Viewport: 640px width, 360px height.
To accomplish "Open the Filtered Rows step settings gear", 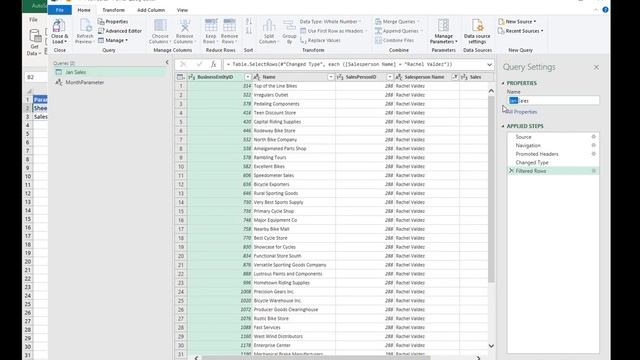I will click(x=593, y=171).
